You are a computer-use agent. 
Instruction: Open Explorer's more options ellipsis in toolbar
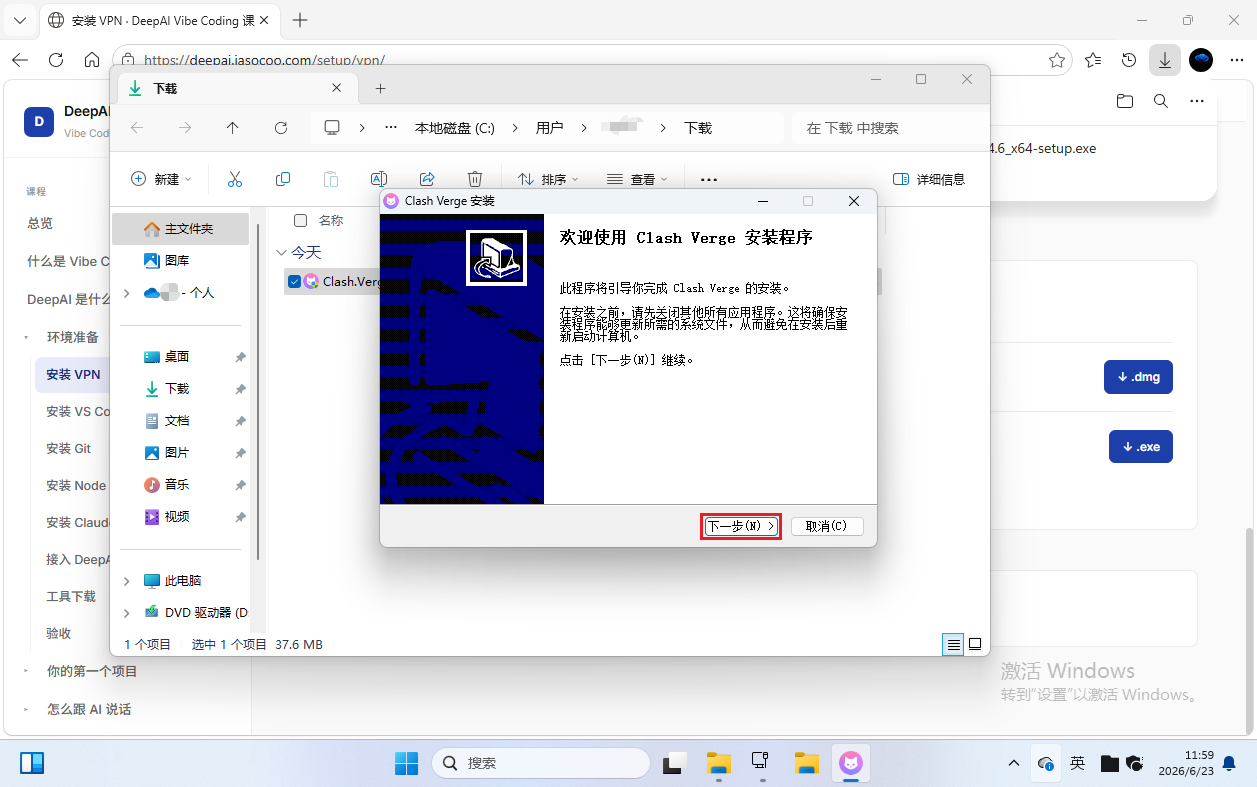pos(709,179)
